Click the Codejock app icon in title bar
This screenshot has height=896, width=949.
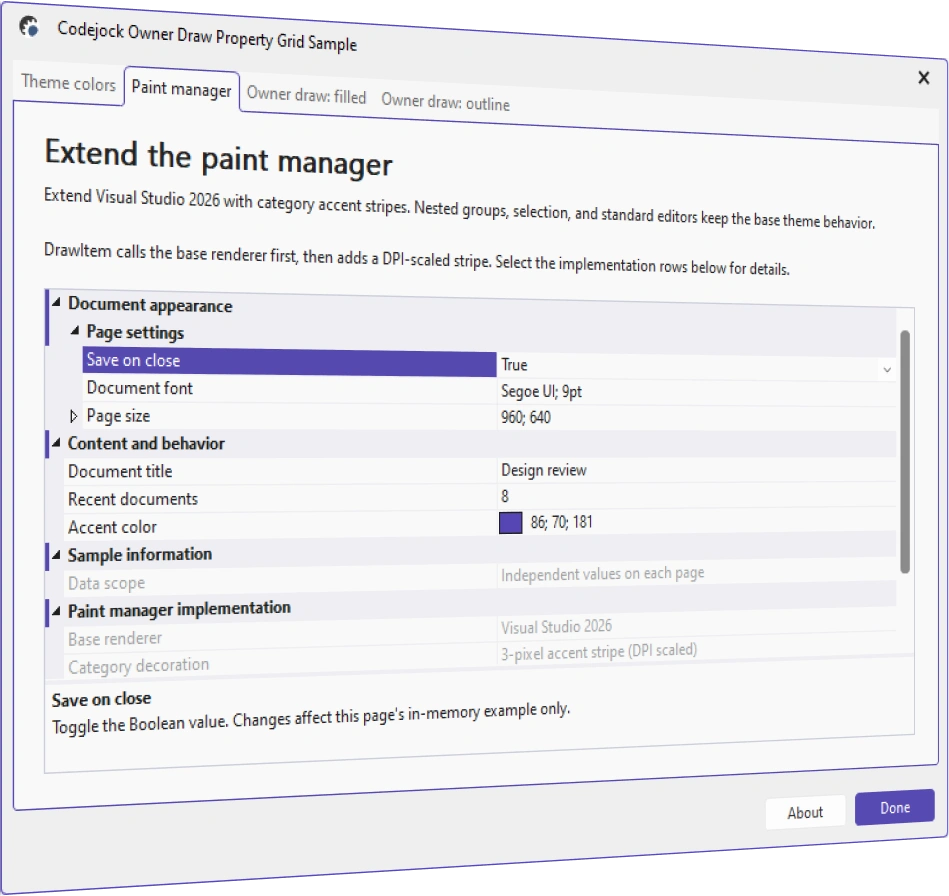(28, 27)
